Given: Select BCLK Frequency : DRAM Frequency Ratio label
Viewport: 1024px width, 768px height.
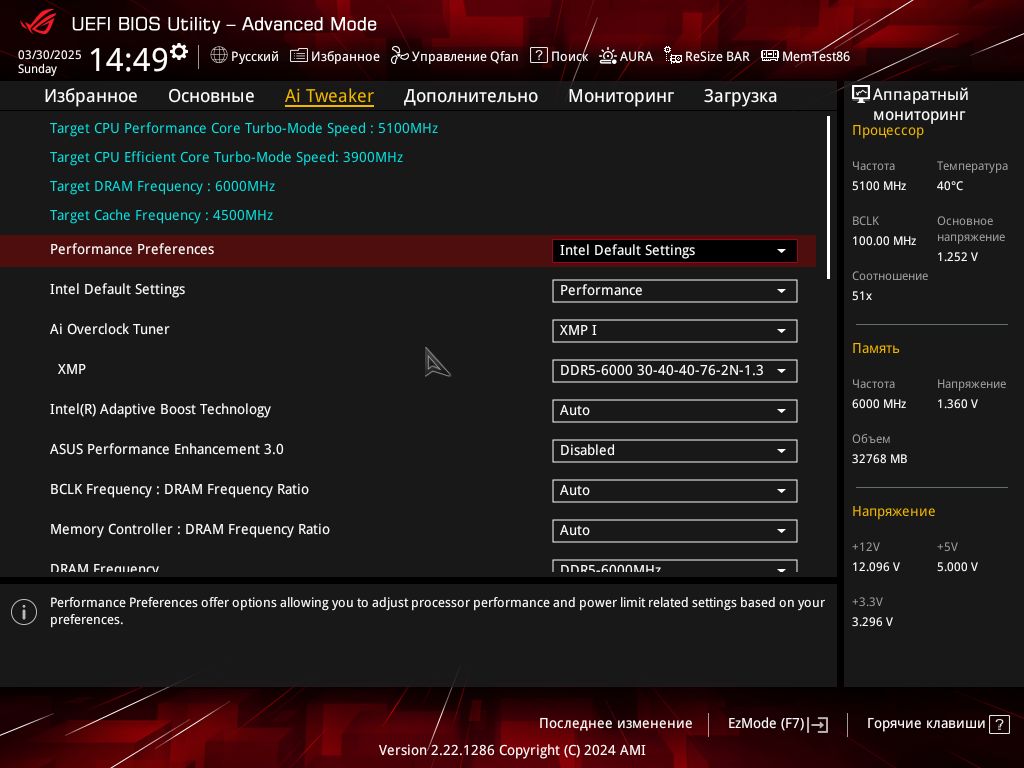Looking at the screenshot, I should pyautogui.click(x=179, y=489).
